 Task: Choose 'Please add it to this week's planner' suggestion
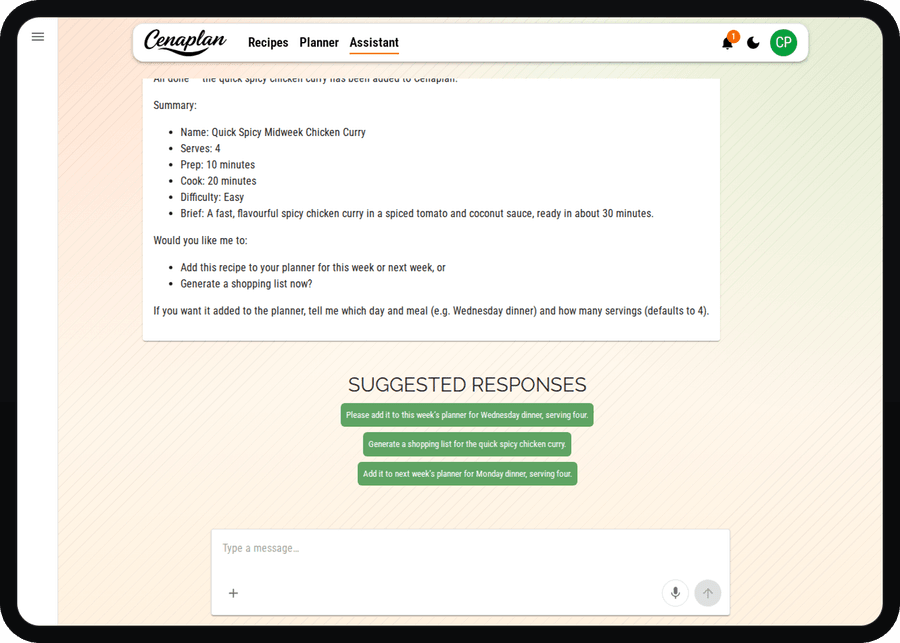(x=467, y=415)
